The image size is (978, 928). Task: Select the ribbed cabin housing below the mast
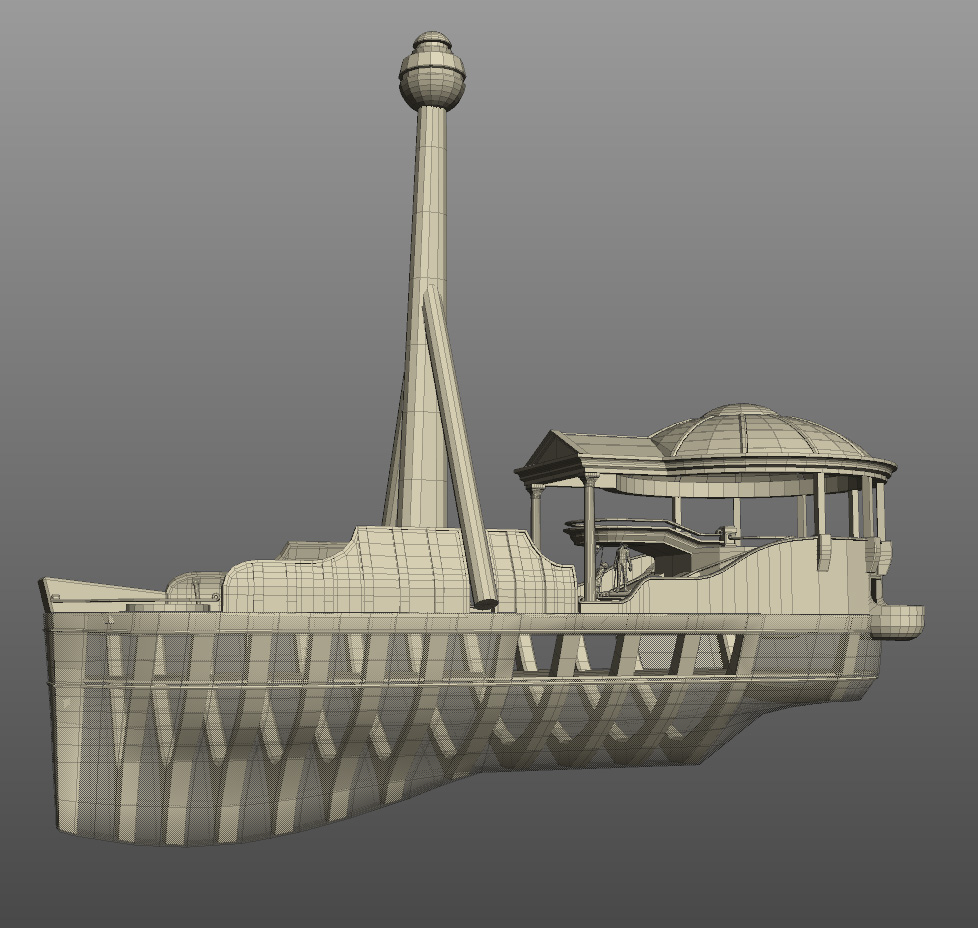pyautogui.click(x=399, y=571)
